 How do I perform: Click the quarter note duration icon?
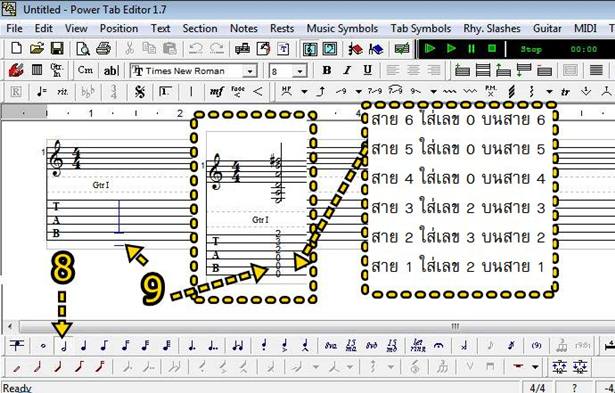coord(84,346)
